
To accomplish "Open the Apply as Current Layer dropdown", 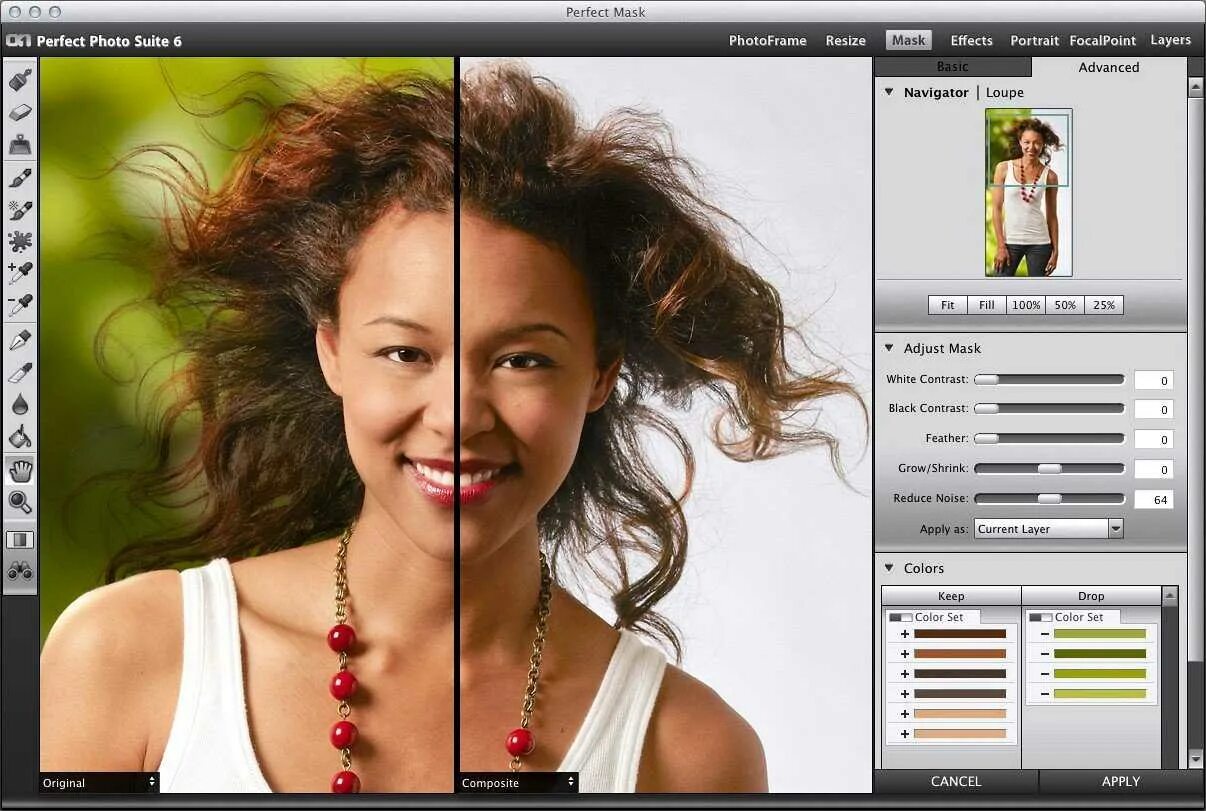I will point(1048,529).
